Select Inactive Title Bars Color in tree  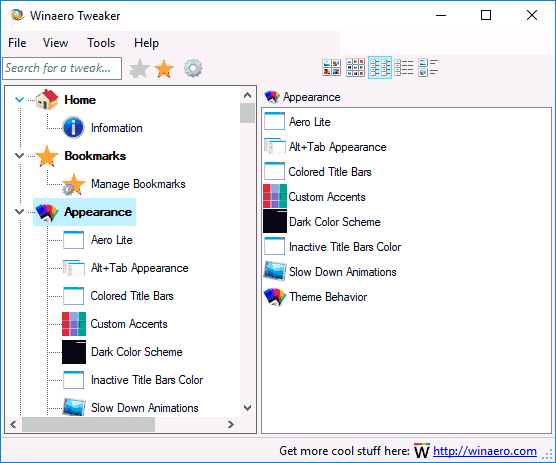point(147,380)
